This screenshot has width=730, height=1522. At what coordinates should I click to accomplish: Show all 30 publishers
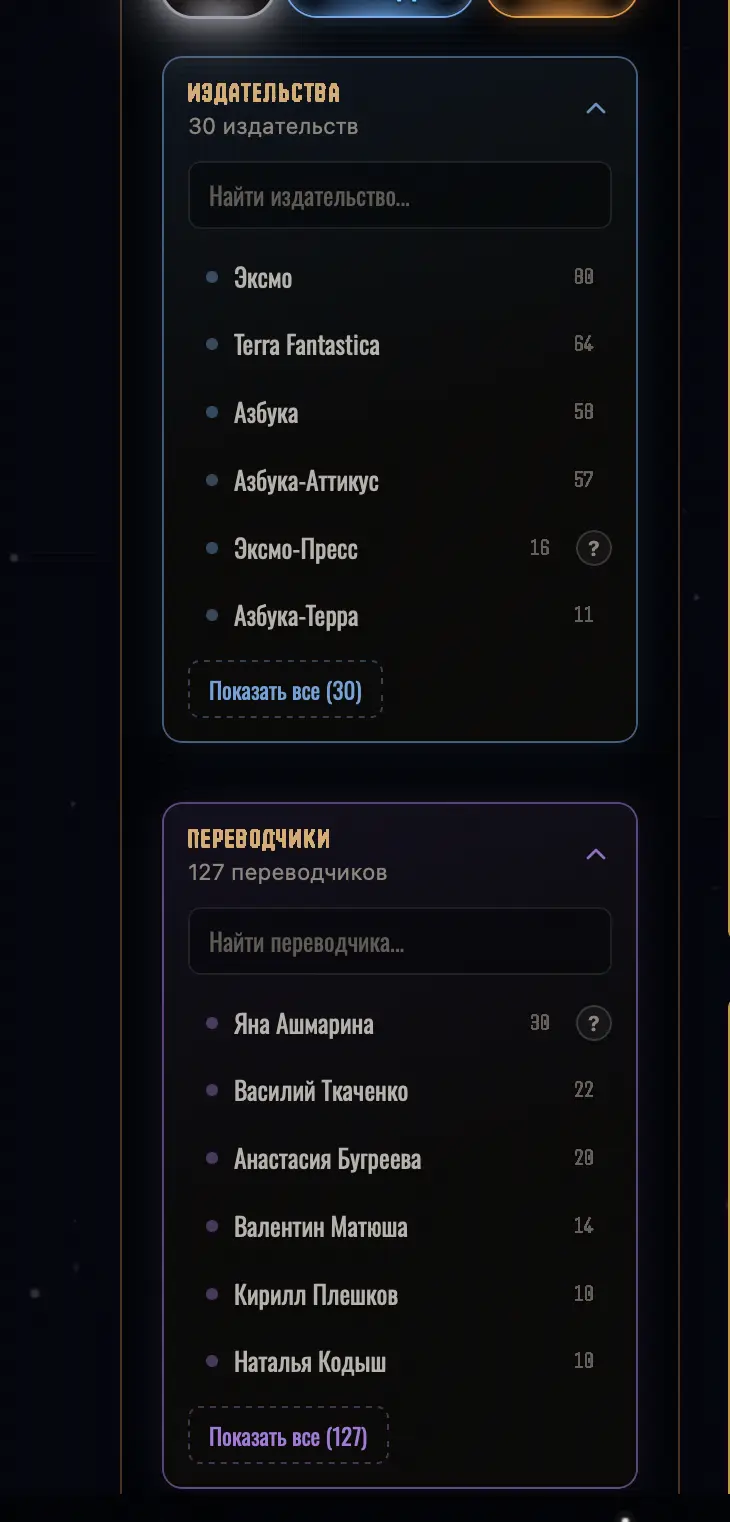[285, 691]
